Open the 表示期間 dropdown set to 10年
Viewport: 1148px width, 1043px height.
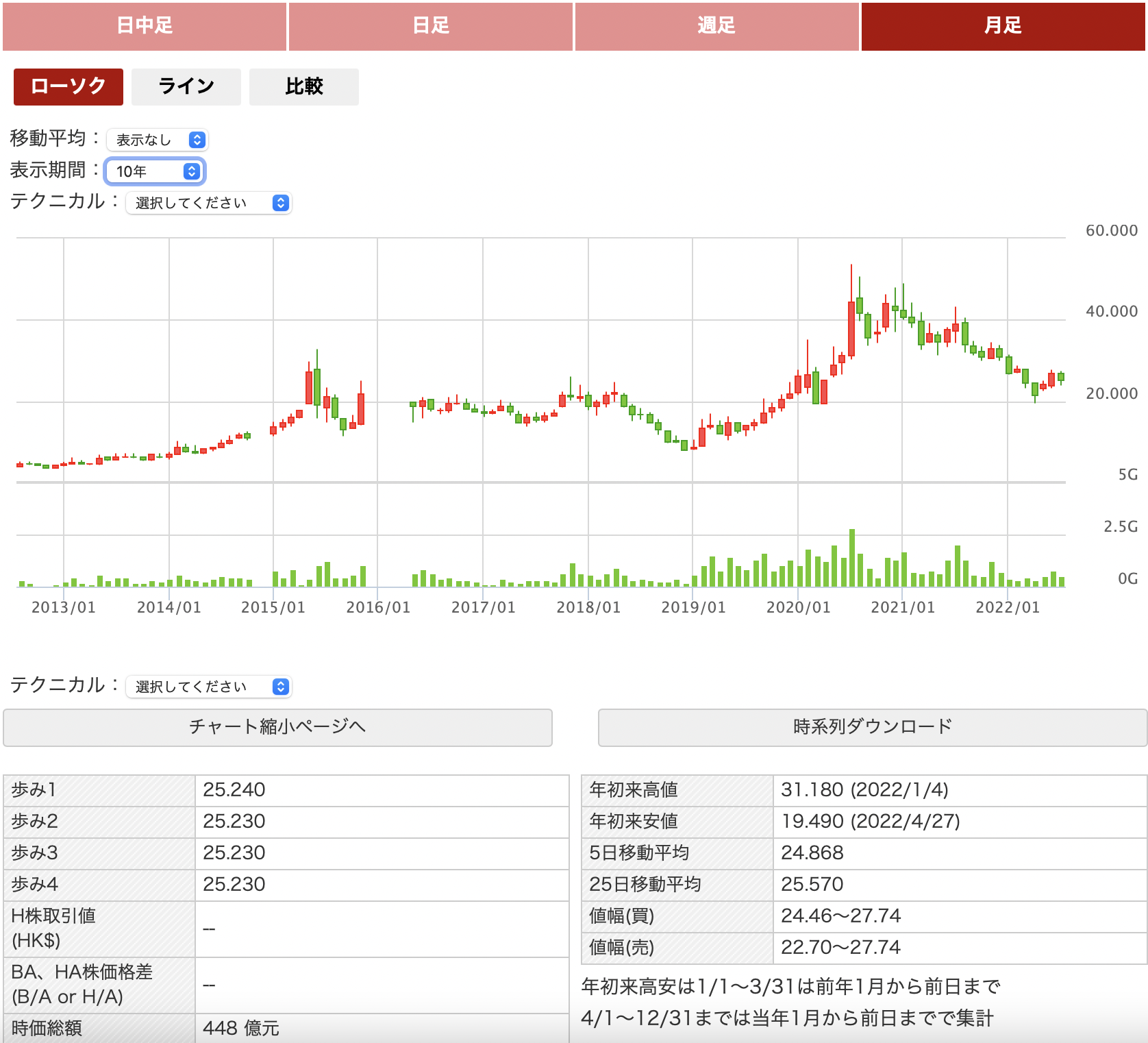coord(155,171)
